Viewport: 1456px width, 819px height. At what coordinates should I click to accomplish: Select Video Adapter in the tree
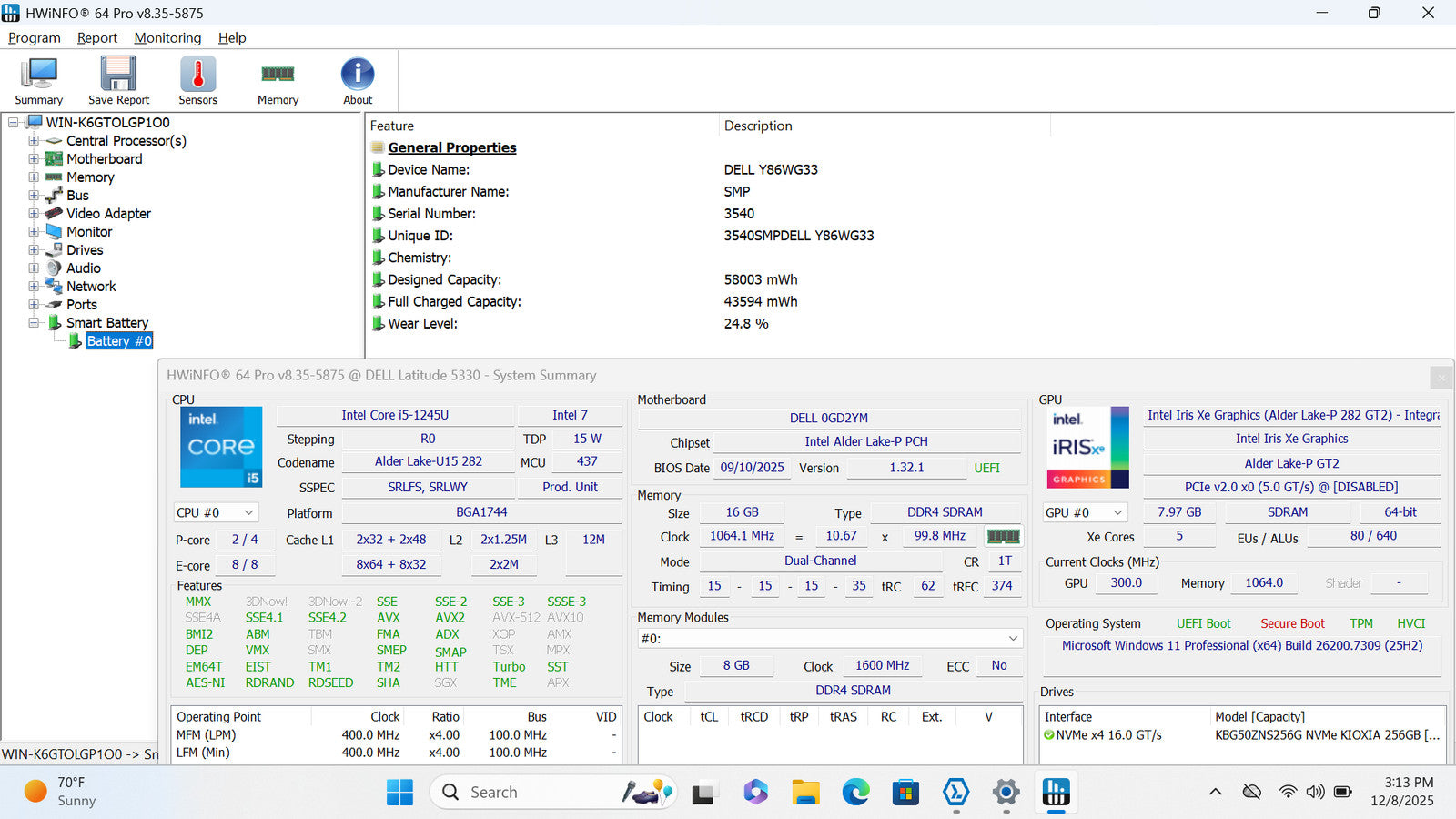(x=108, y=214)
